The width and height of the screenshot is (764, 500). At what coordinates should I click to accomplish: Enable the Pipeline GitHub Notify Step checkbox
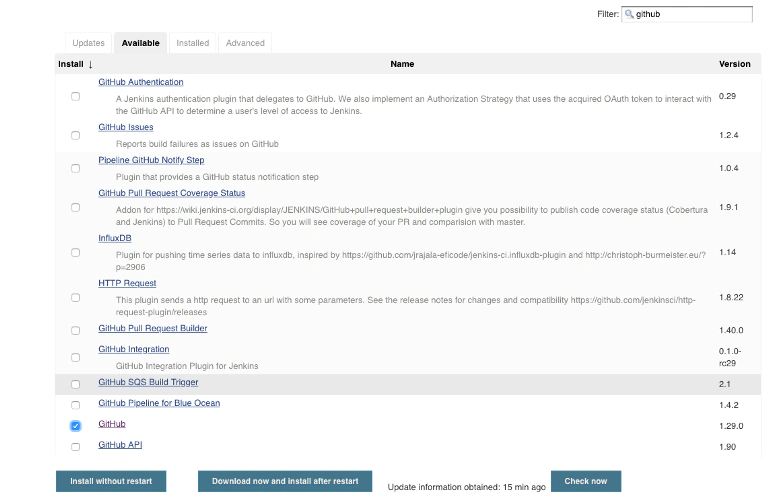tap(76, 169)
